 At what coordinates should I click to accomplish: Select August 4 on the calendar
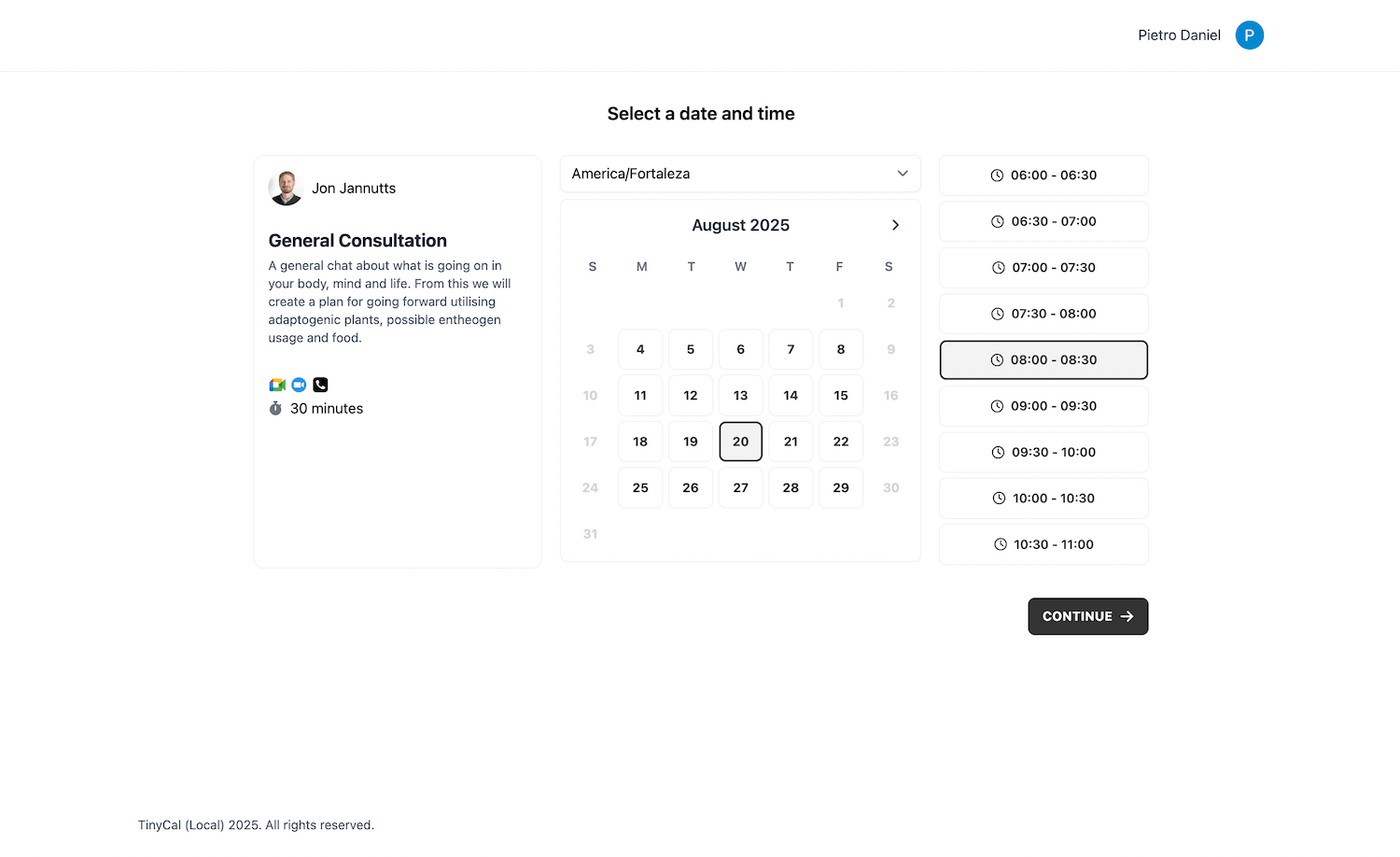tap(640, 349)
